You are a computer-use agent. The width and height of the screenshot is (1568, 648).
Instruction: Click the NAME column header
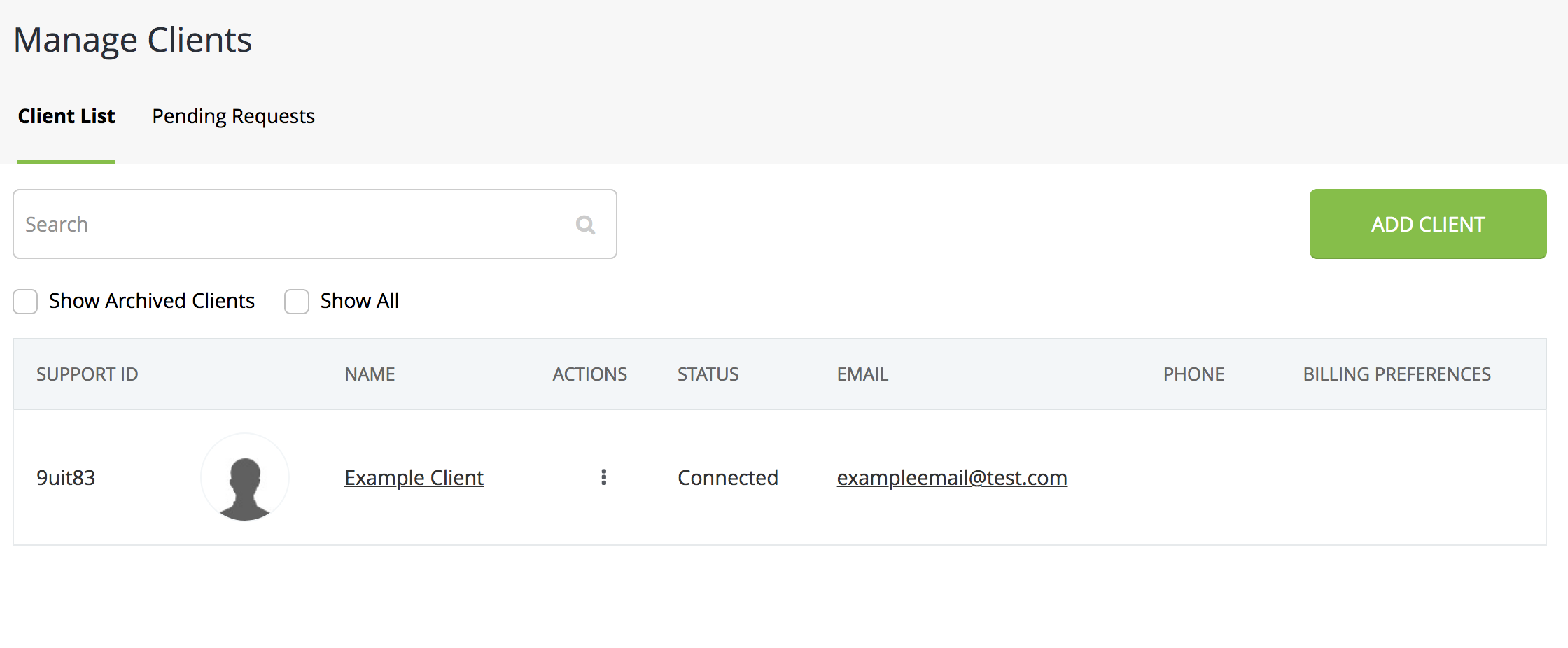[x=370, y=374]
